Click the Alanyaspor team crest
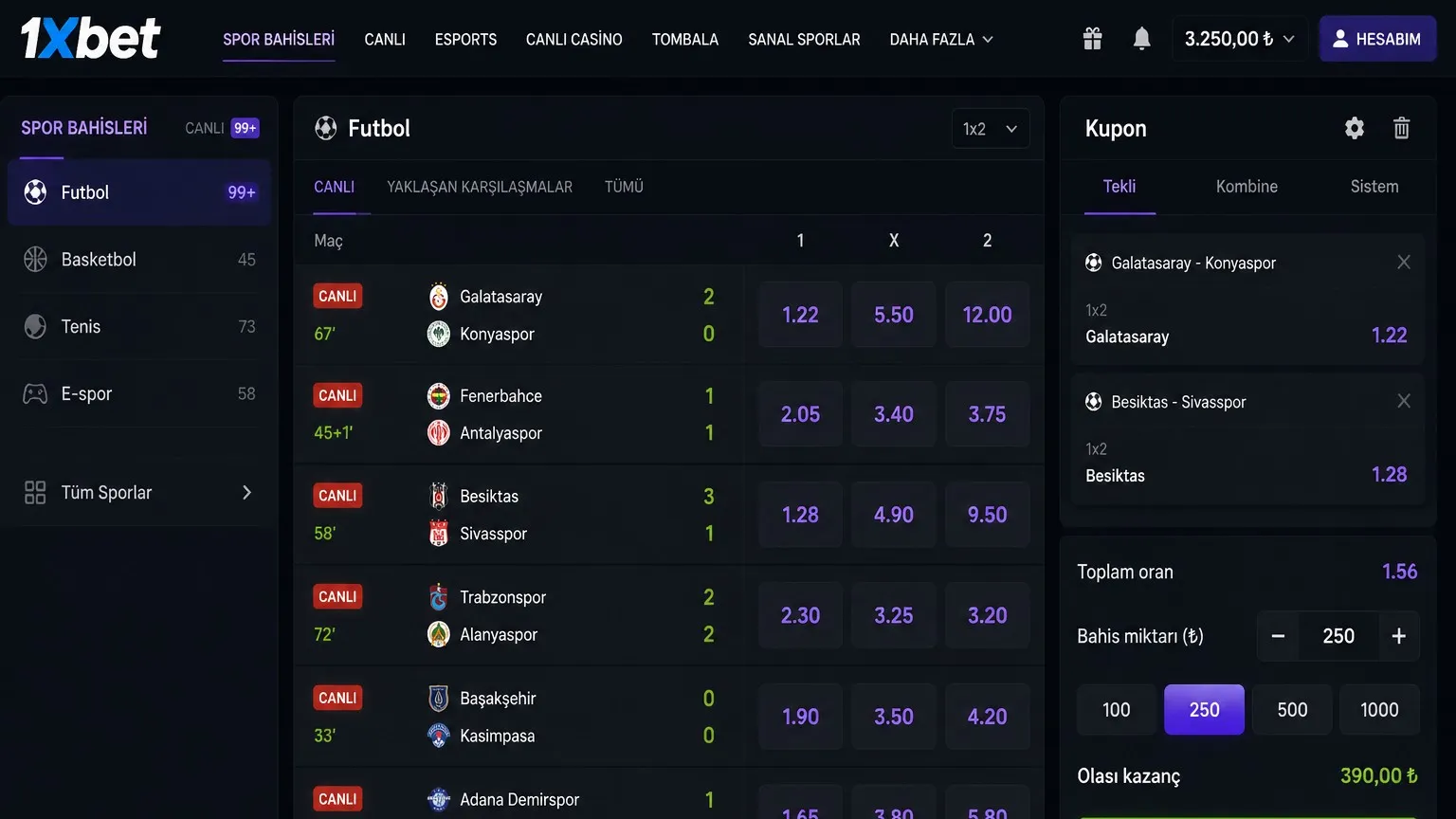This screenshot has width=1456, height=819. click(438, 634)
